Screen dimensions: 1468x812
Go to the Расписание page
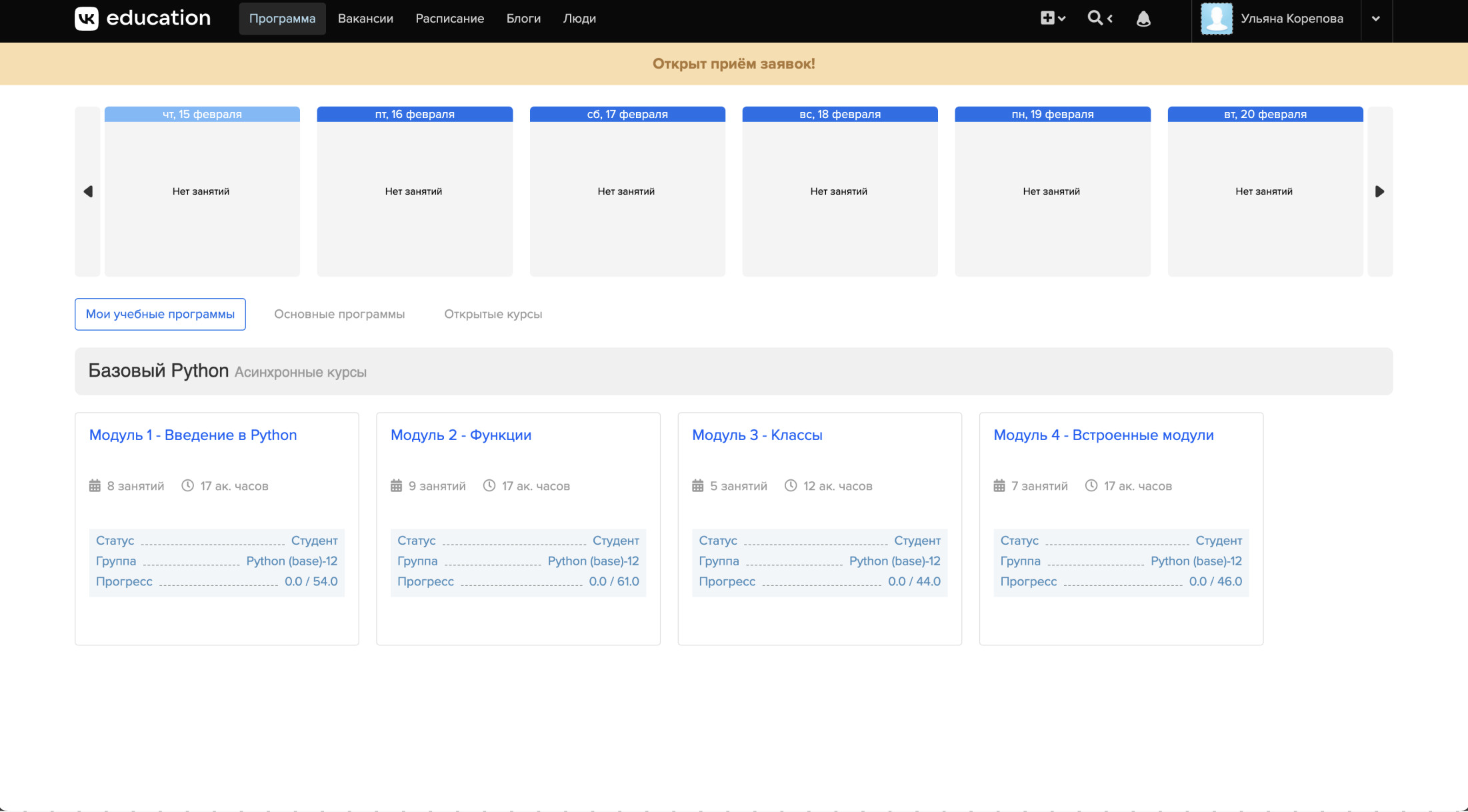click(x=449, y=19)
